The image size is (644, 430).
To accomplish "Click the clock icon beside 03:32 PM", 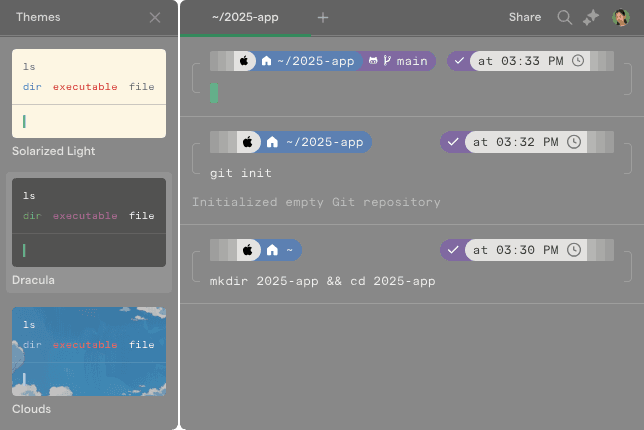I will coord(574,142).
